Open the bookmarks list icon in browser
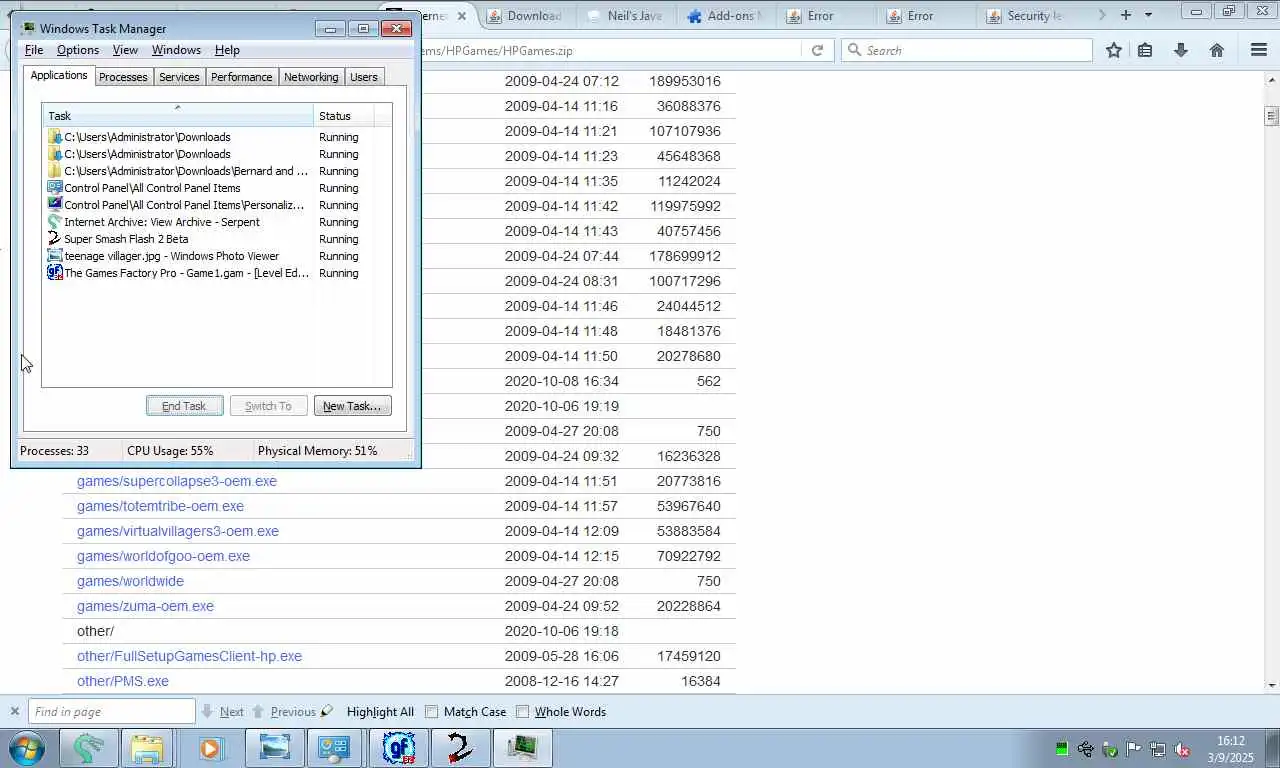Screen dimensions: 1280x768 click(x=1145, y=50)
